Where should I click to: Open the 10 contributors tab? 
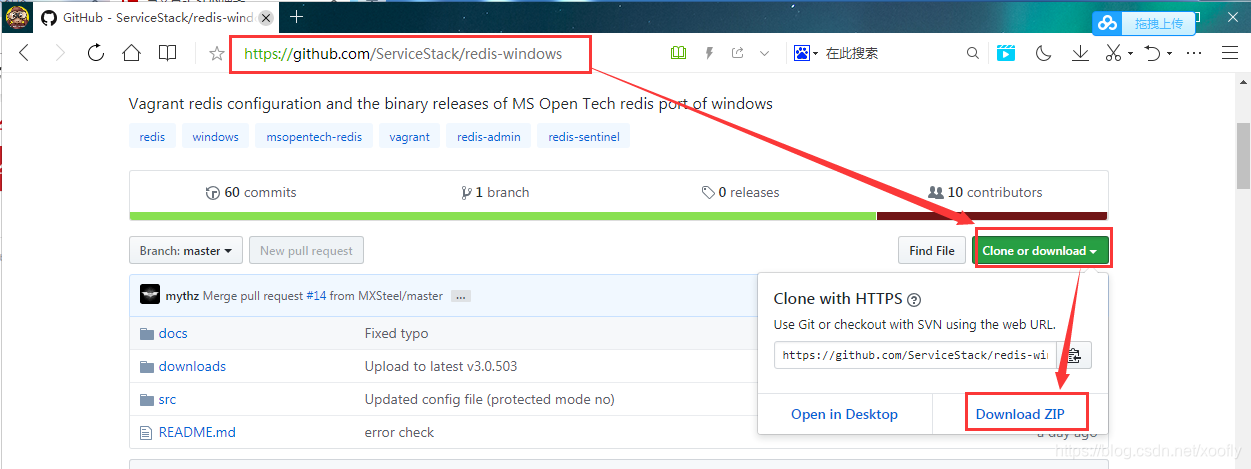[x=985, y=192]
